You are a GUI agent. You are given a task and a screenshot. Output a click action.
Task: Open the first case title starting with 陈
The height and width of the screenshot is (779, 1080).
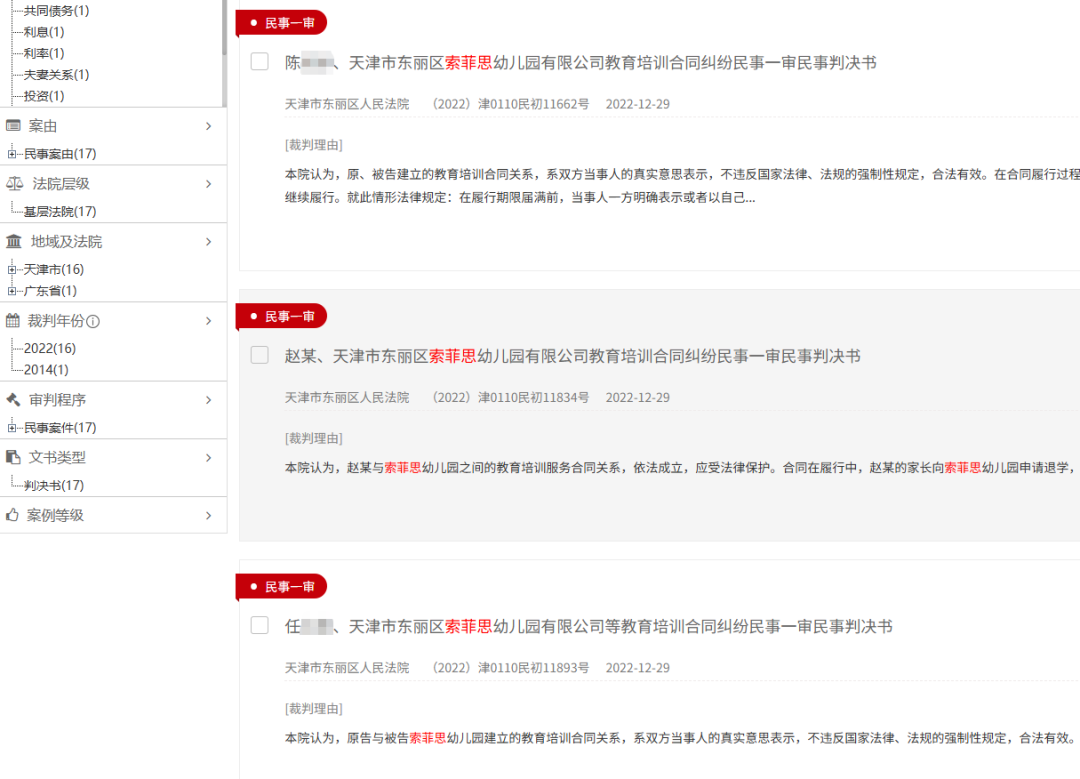point(581,63)
